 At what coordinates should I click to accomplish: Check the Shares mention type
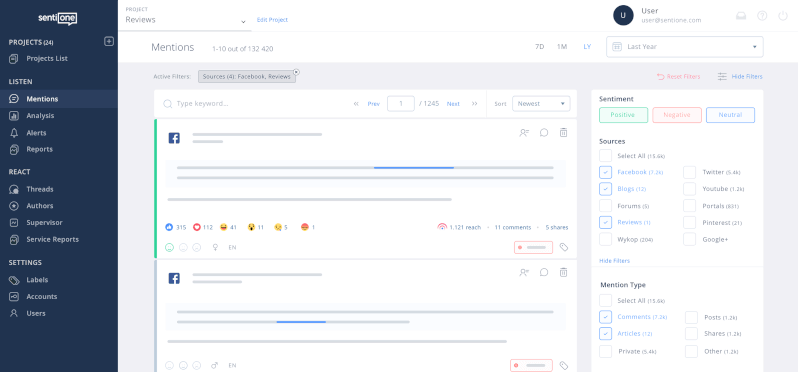click(x=691, y=334)
